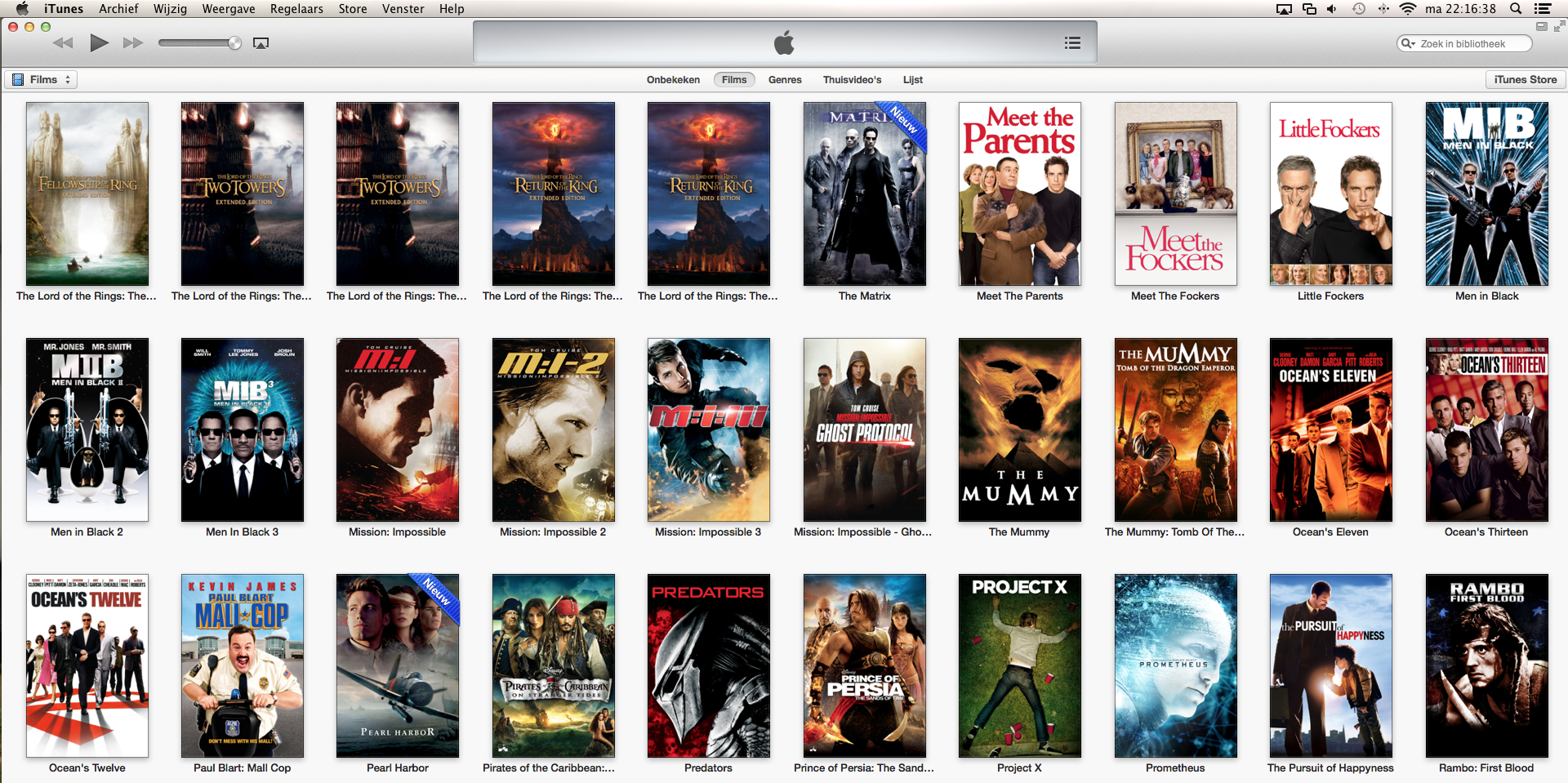The height and width of the screenshot is (783, 1568).
Task: Open the Regelaars menu
Action: [296, 9]
